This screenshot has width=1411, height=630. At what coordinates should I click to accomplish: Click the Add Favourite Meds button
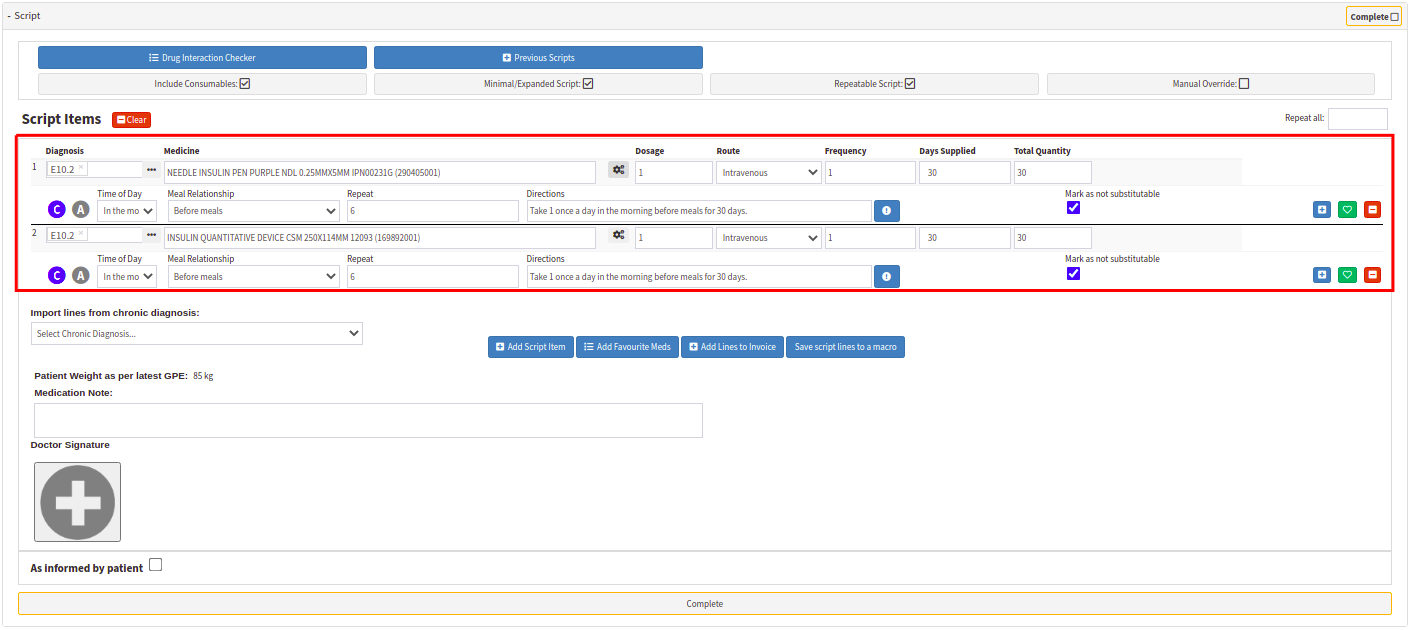pos(627,347)
